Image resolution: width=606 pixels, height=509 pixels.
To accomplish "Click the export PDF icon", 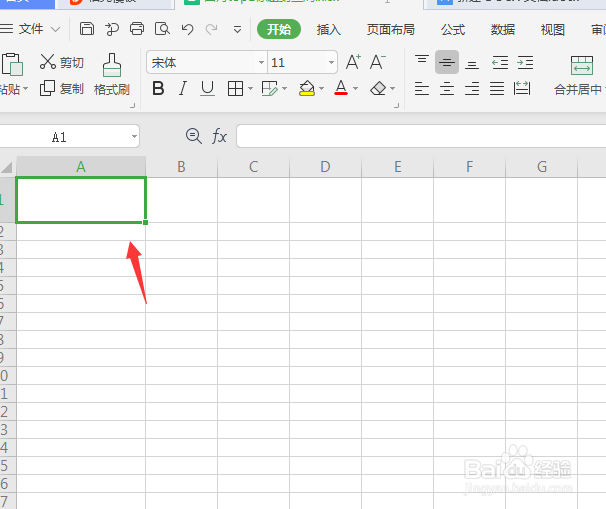I will (112, 29).
